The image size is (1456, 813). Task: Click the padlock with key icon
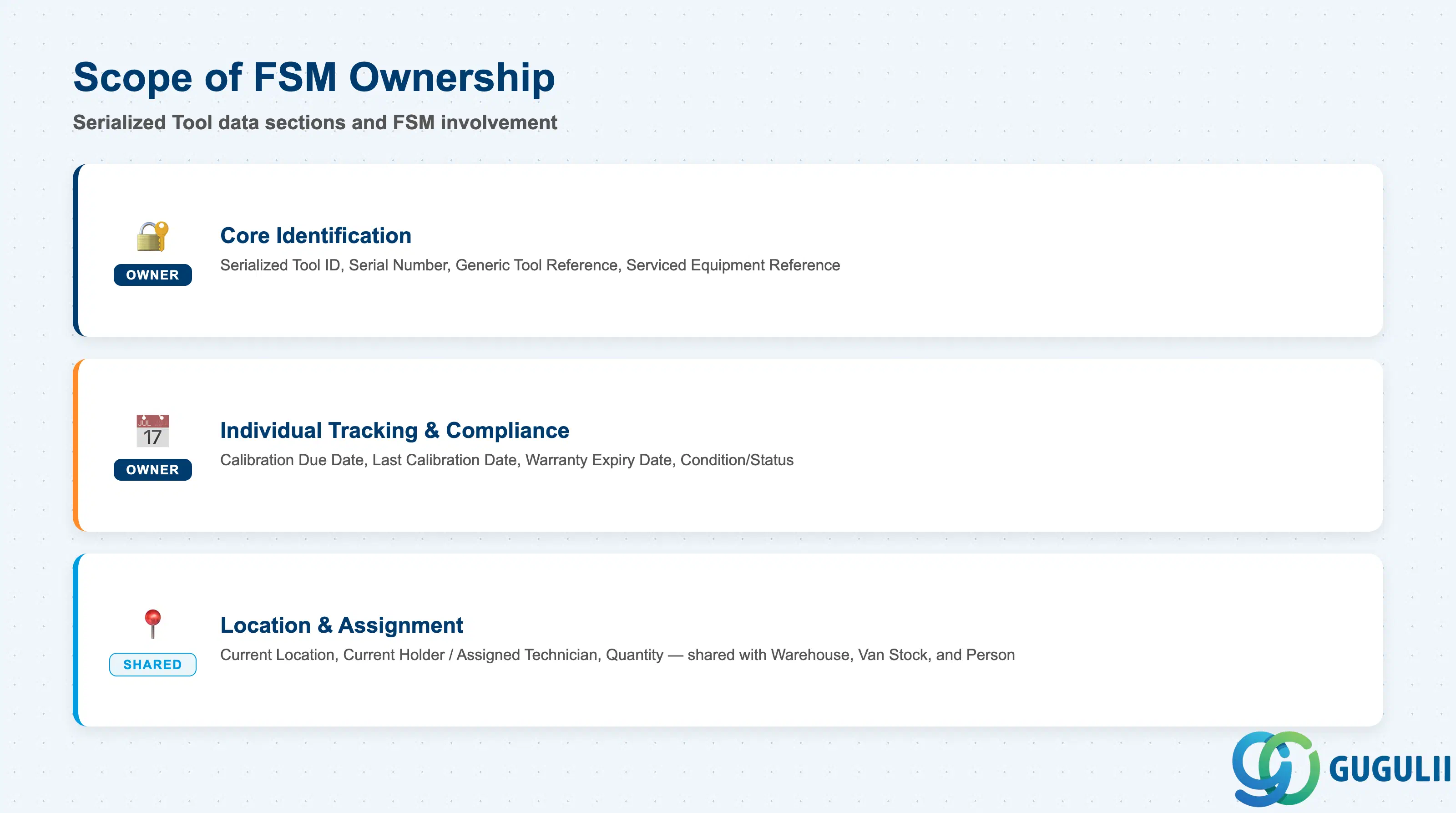point(152,236)
